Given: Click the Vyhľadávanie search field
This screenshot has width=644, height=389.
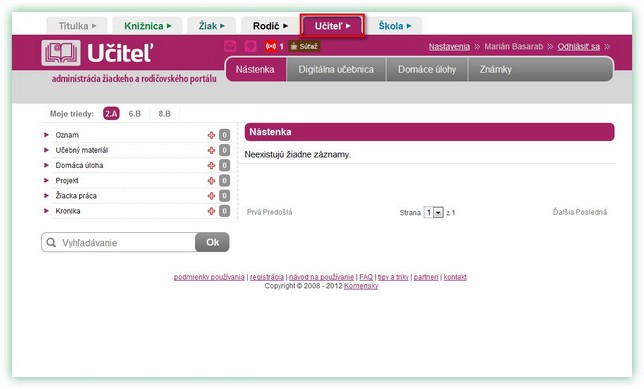Looking at the screenshot, I should click(x=119, y=242).
